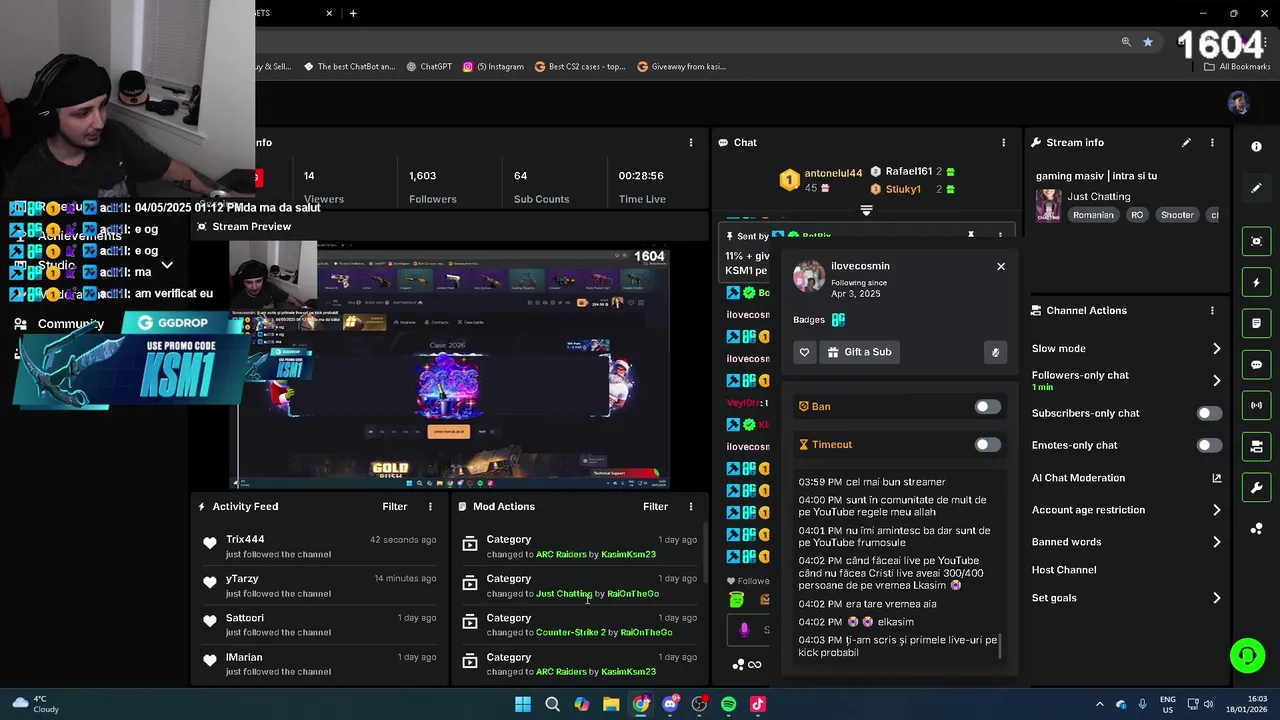
Task: Open the Mod Actions Filter
Action: coord(655,507)
